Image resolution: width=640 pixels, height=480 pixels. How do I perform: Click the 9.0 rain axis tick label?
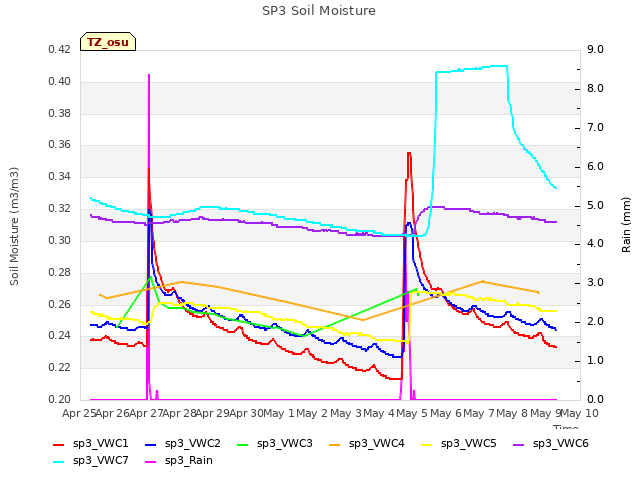[x=595, y=49]
